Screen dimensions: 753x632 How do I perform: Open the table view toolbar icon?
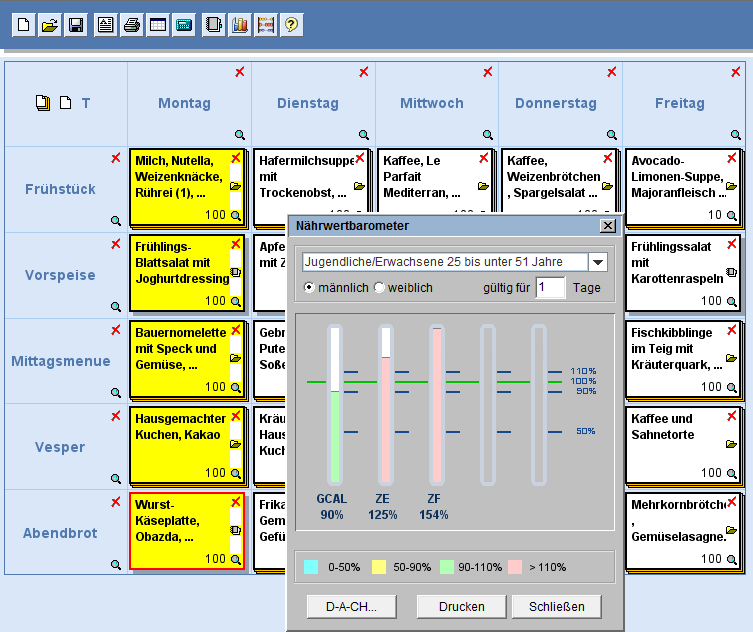pos(157,25)
